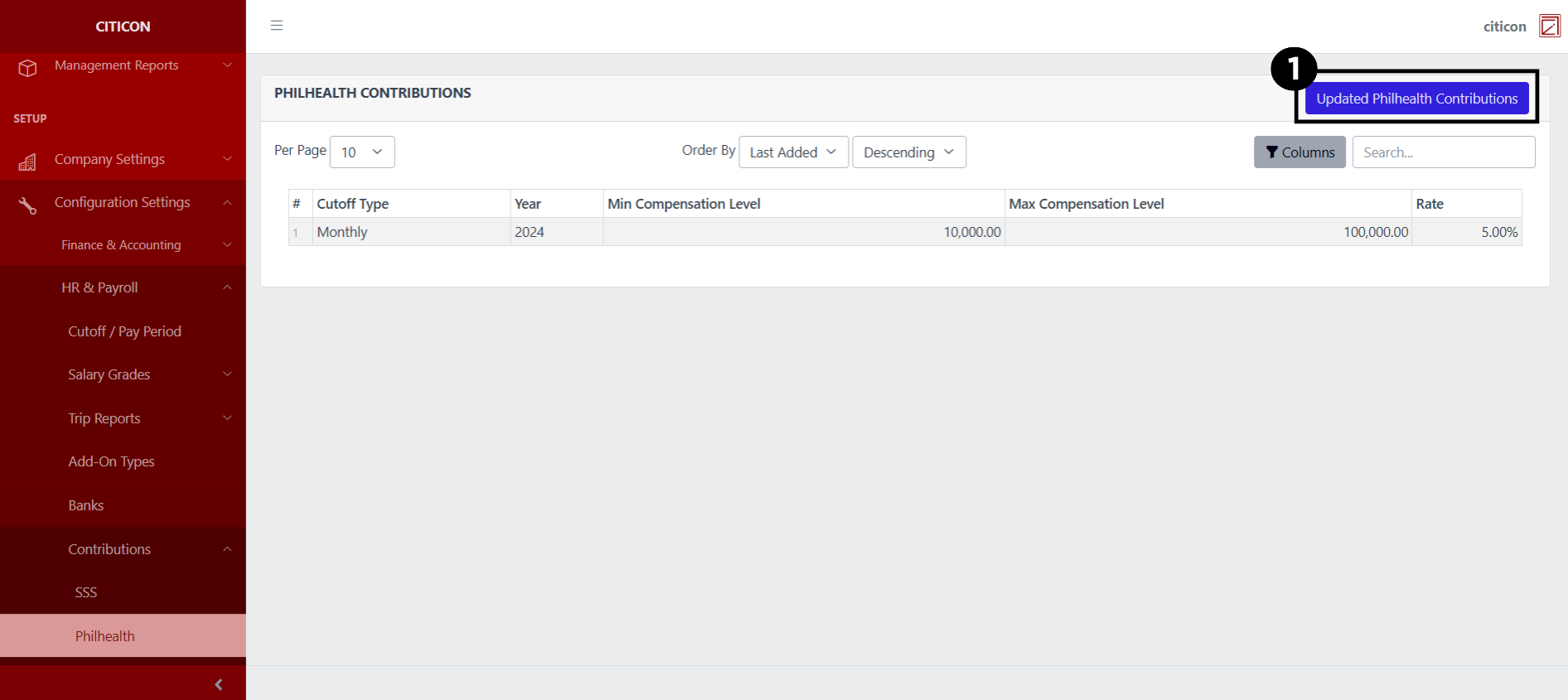Click the Management Reports cube icon
This screenshot has width=1568, height=700.
coord(27,67)
